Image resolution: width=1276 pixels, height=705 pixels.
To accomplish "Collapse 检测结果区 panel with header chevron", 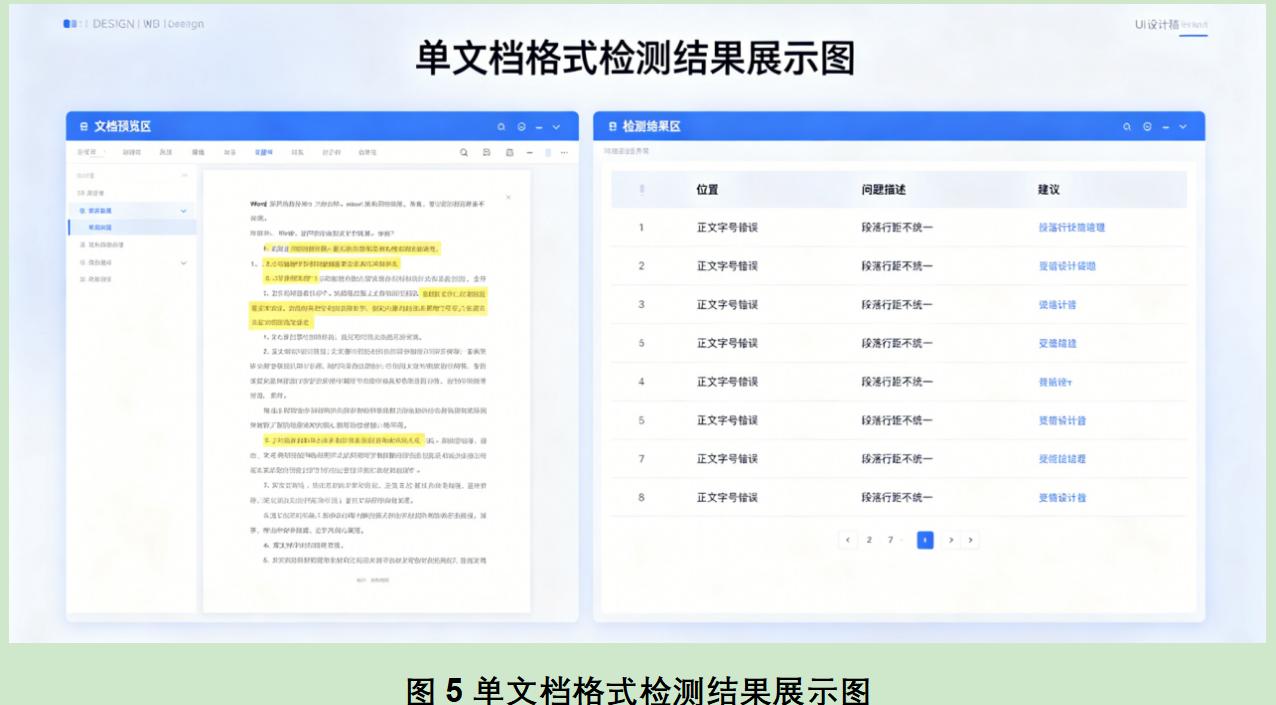I will [x=1183, y=127].
